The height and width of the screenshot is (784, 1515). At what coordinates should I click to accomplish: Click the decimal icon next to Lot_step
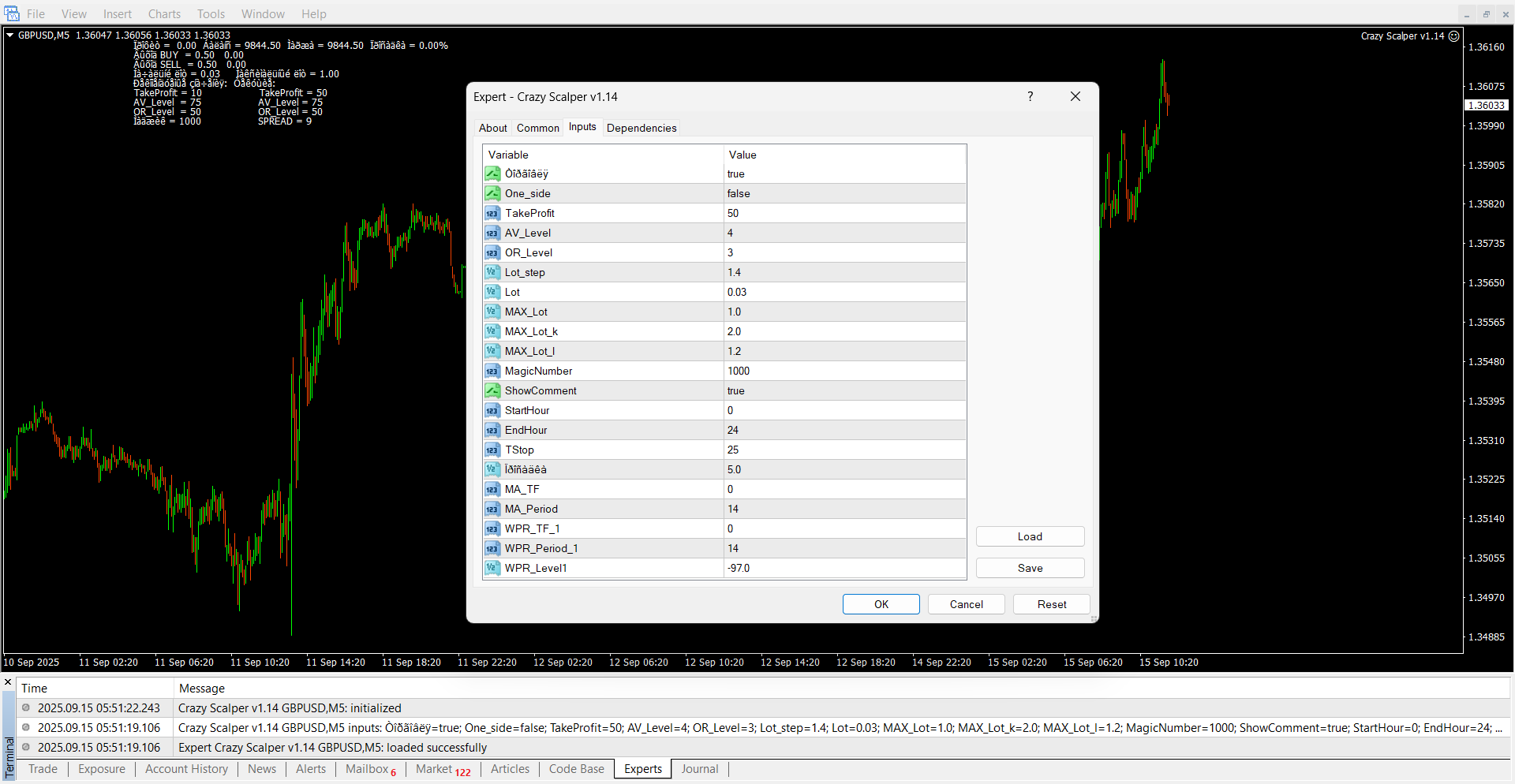click(492, 272)
